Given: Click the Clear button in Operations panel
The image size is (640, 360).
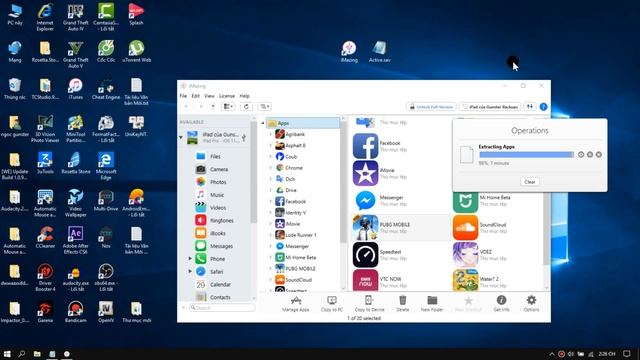Looking at the screenshot, I should point(530,182).
